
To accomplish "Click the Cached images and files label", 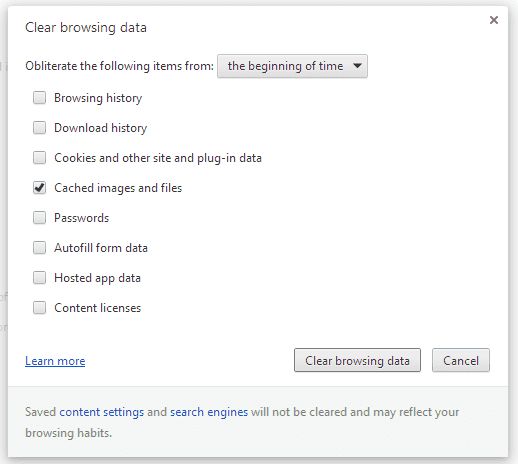I will 118,188.
